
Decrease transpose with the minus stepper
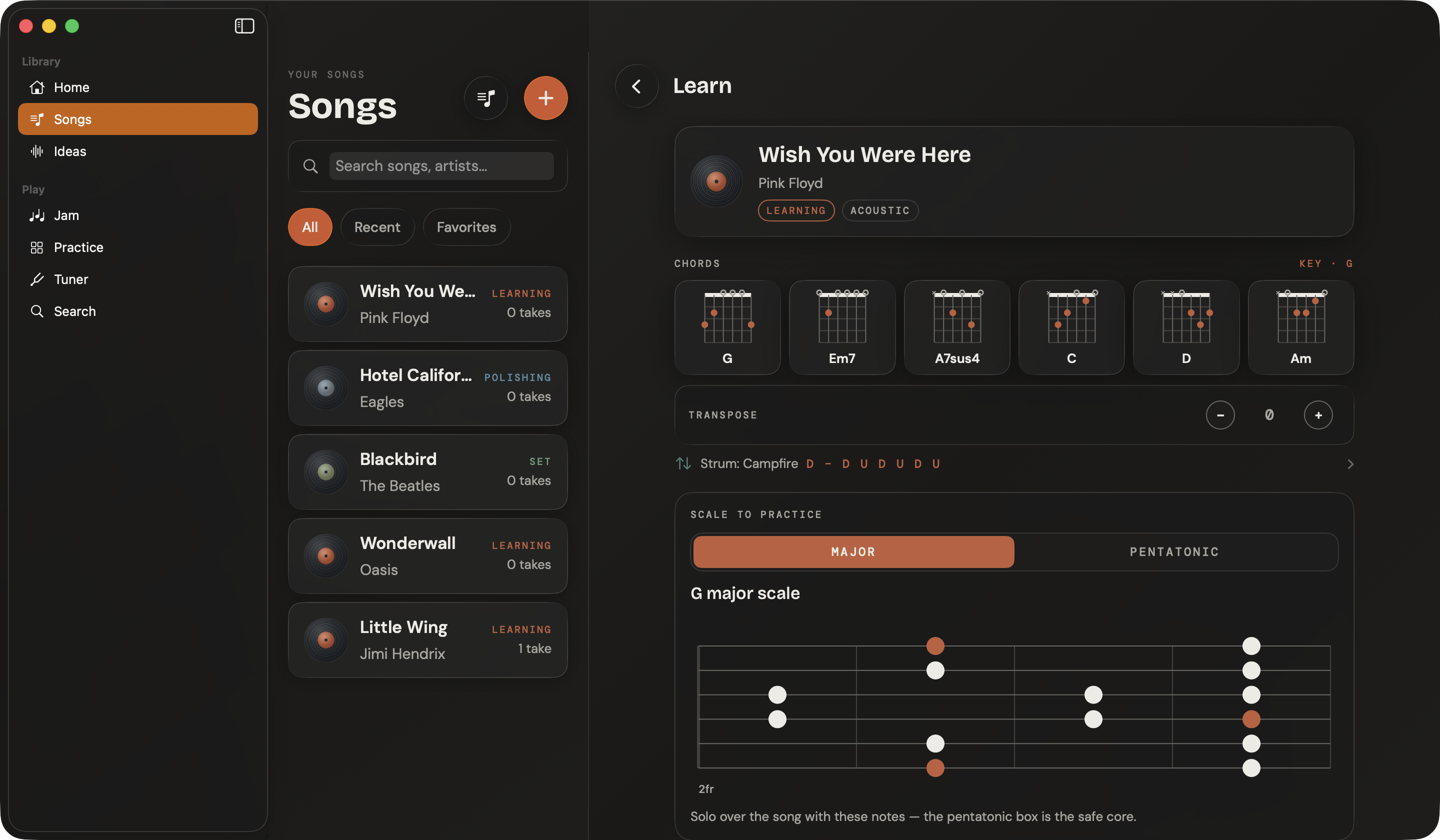(1220, 415)
